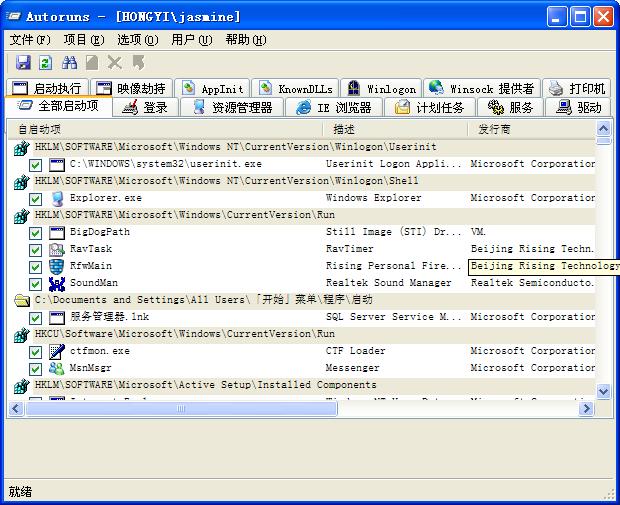This screenshot has width=620, height=505.
Task: Click the Save toolbar icon
Action: point(23,63)
